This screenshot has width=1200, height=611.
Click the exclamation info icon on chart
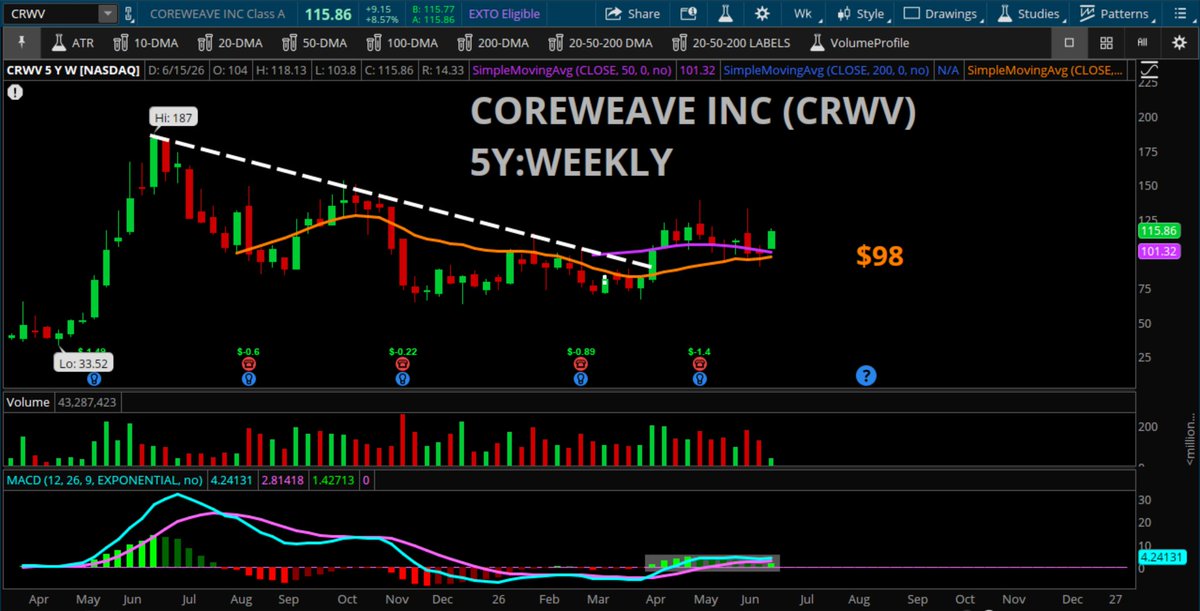(x=14, y=91)
